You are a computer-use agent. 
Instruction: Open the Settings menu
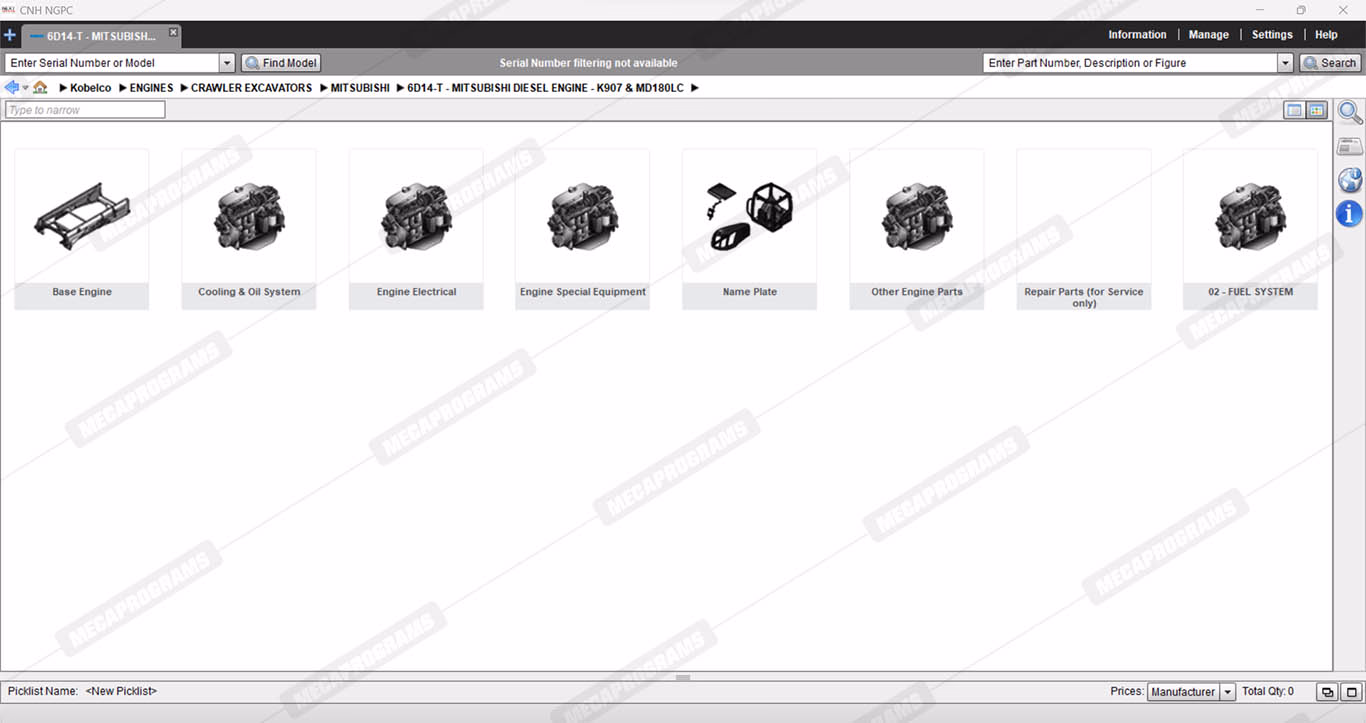1272,35
